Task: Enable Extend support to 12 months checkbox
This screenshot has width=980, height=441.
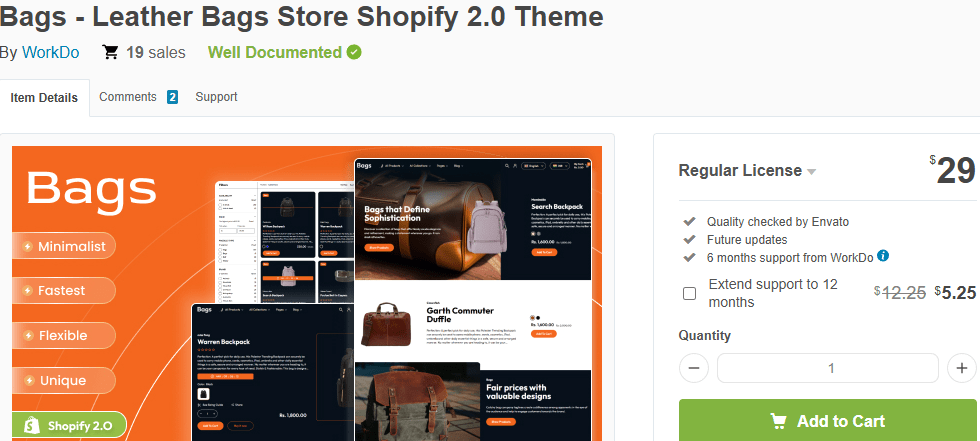Action: pyautogui.click(x=689, y=294)
